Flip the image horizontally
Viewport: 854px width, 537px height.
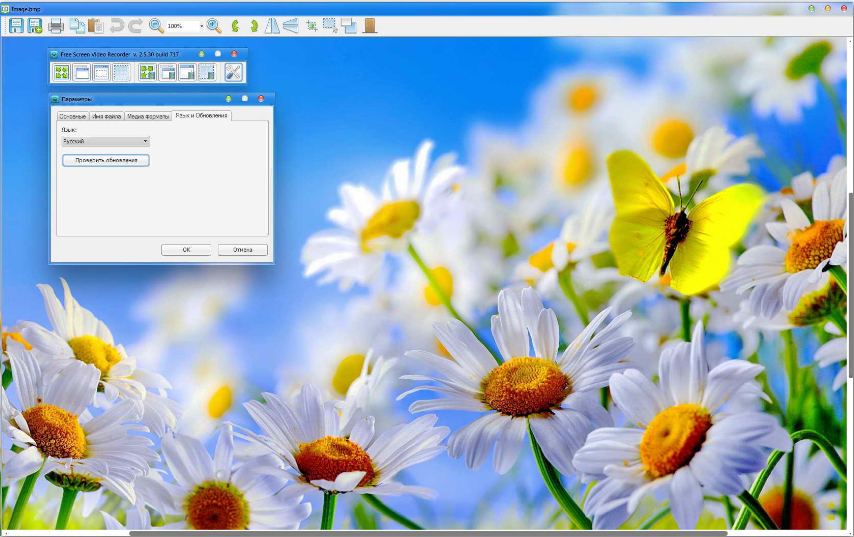[272, 25]
